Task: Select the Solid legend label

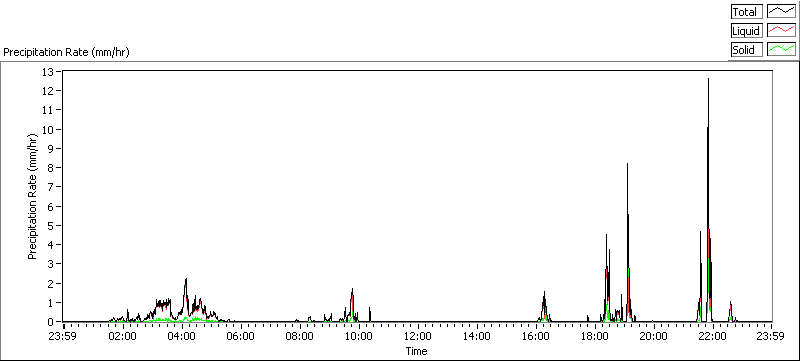Action: (746, 49)
